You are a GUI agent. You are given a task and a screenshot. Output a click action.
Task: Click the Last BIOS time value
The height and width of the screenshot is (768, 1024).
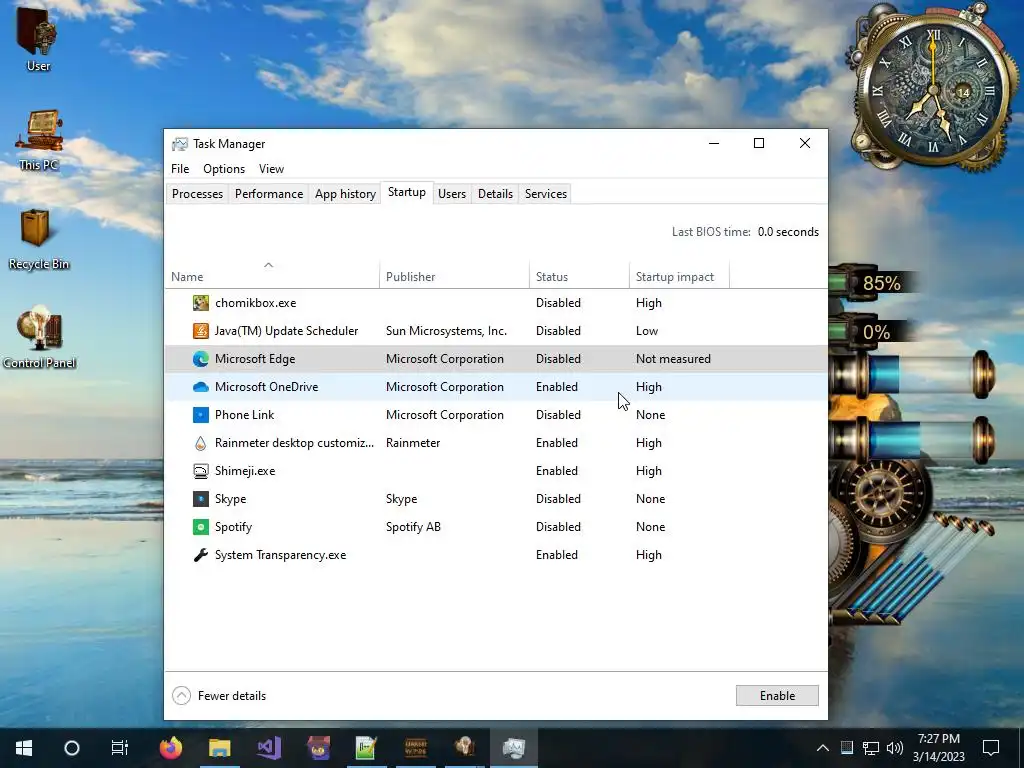(788, 232)
